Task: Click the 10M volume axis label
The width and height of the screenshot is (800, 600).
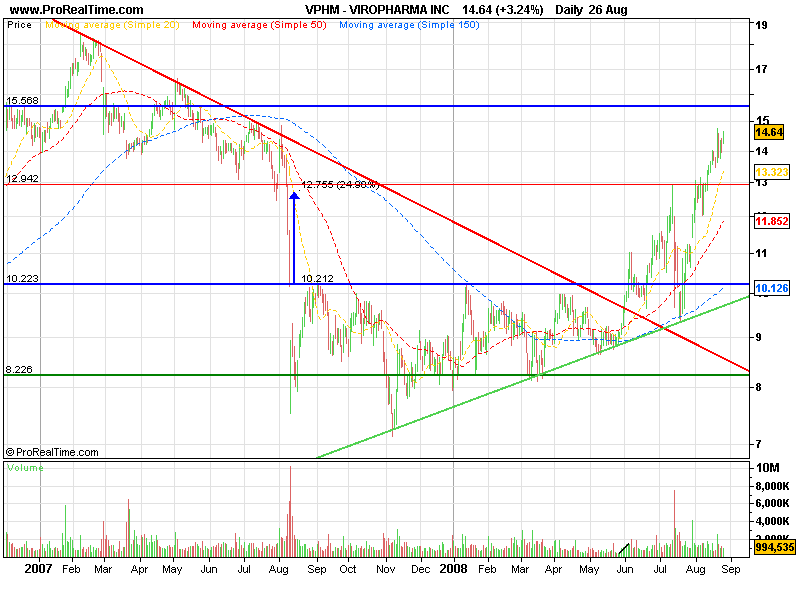Action: click(768, 468)
